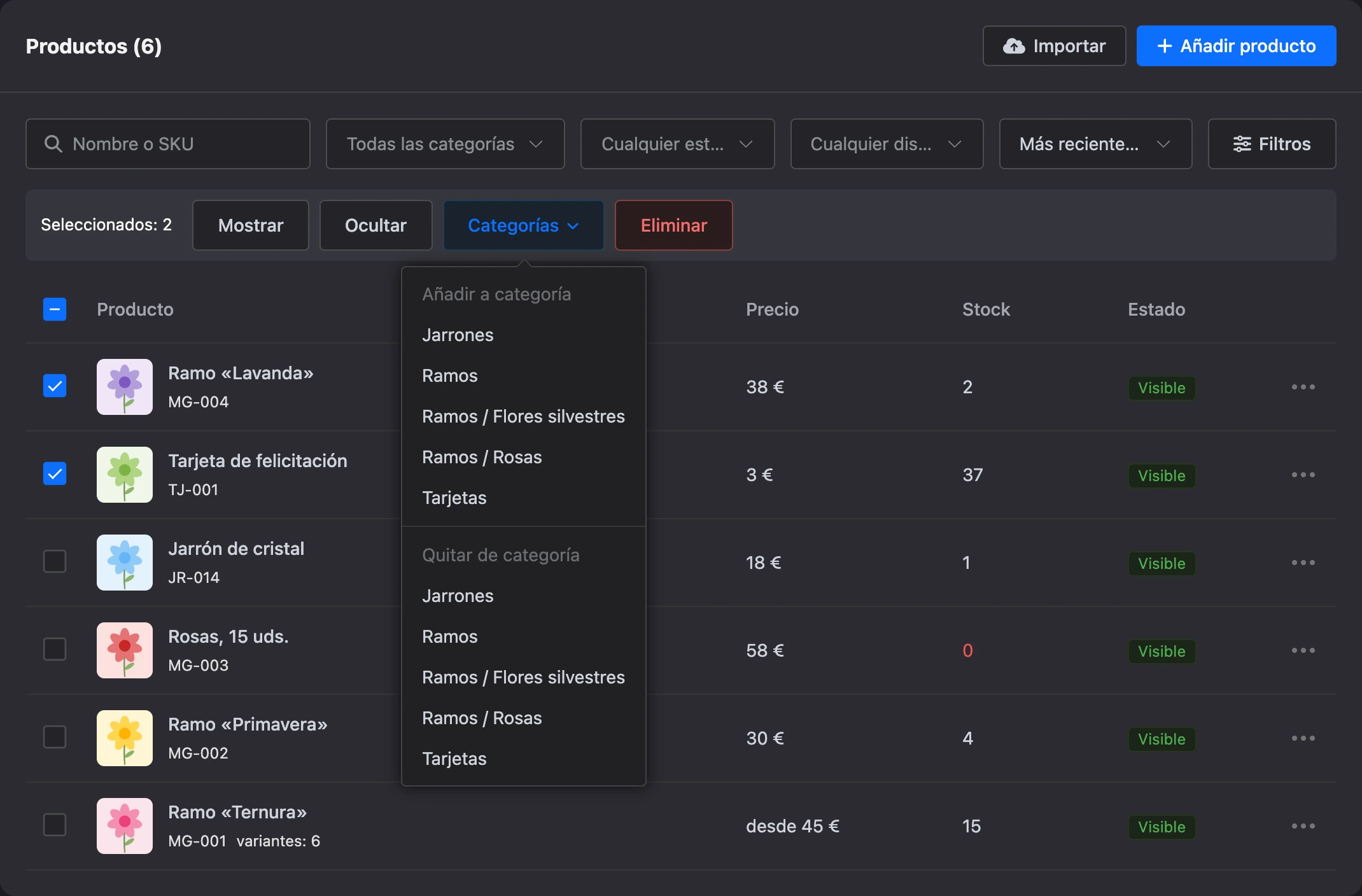Image resolution: width=1362 pixels, height=896 pixels.
Task: Click the Importar button
Action: click(1054, 46)
